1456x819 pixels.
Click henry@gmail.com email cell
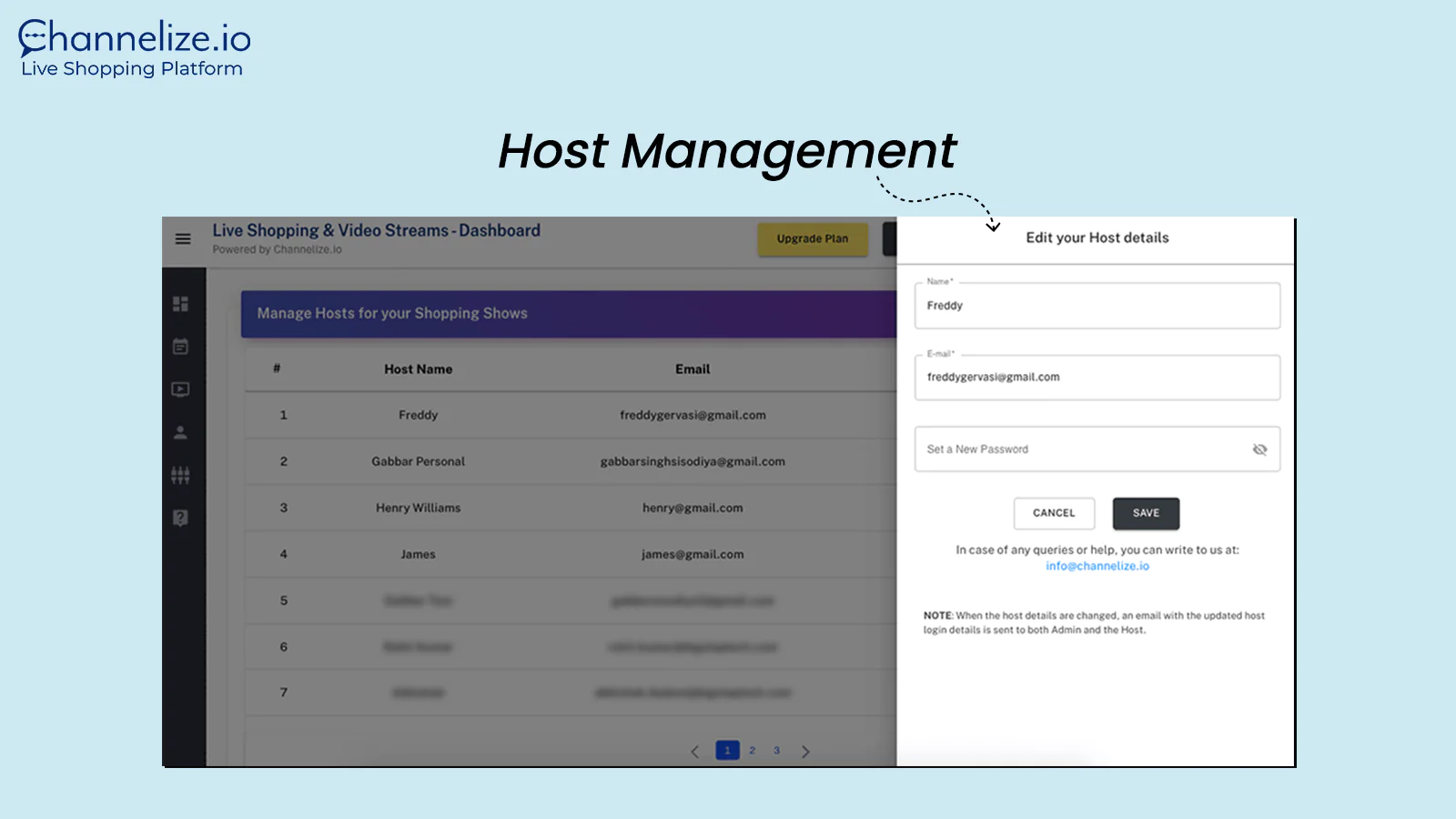point(693,508)
